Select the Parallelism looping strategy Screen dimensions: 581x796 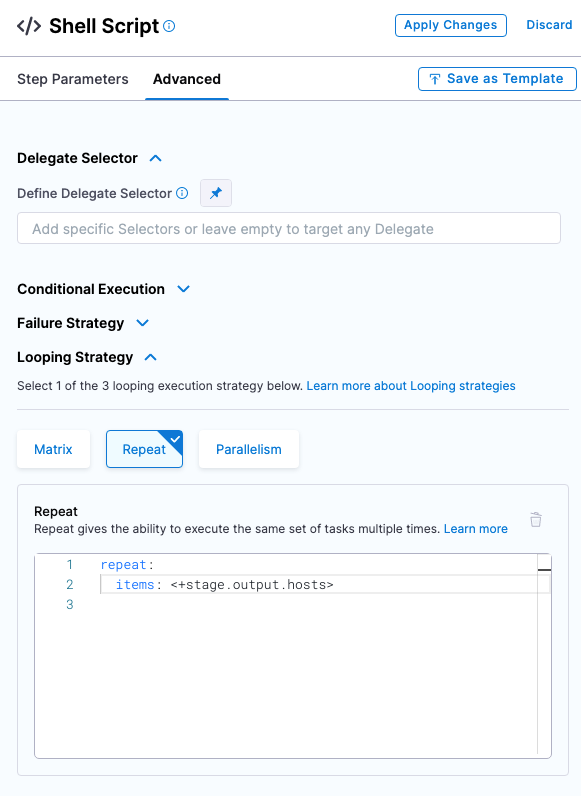click(x=249, y=449)
